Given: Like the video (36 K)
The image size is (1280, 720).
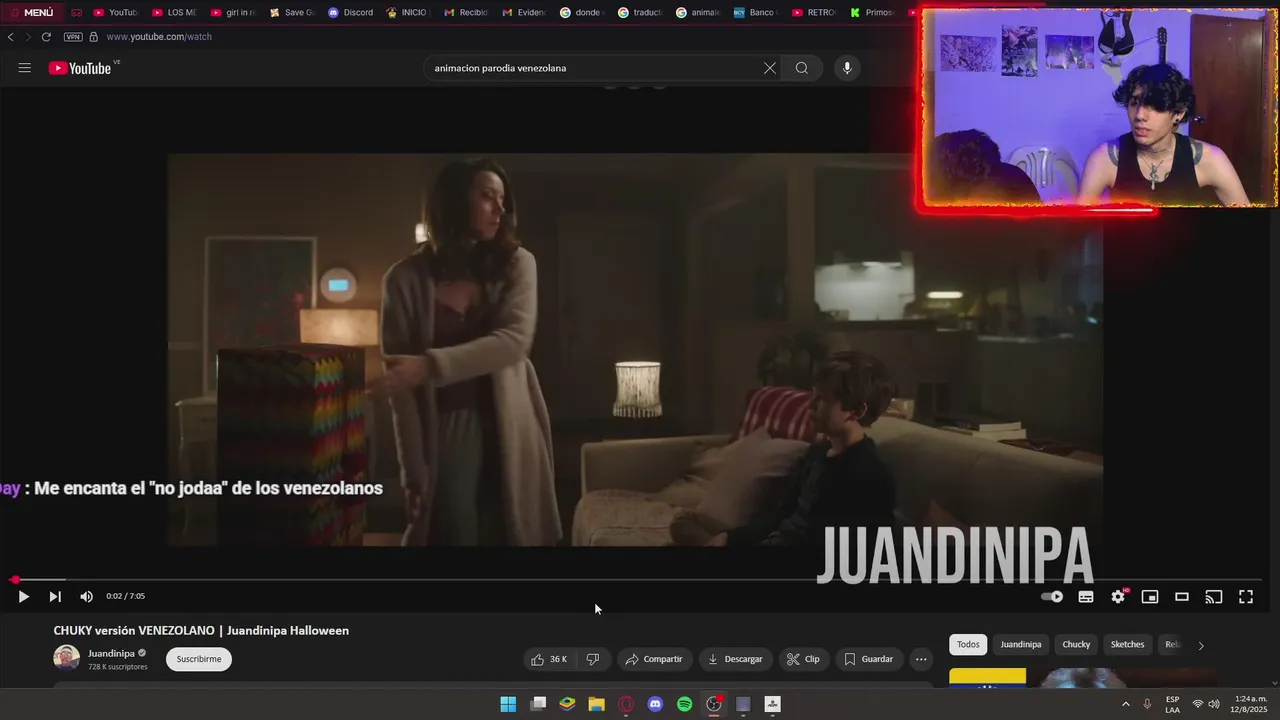Looking at the screenshot, I should tap(549, 659).
